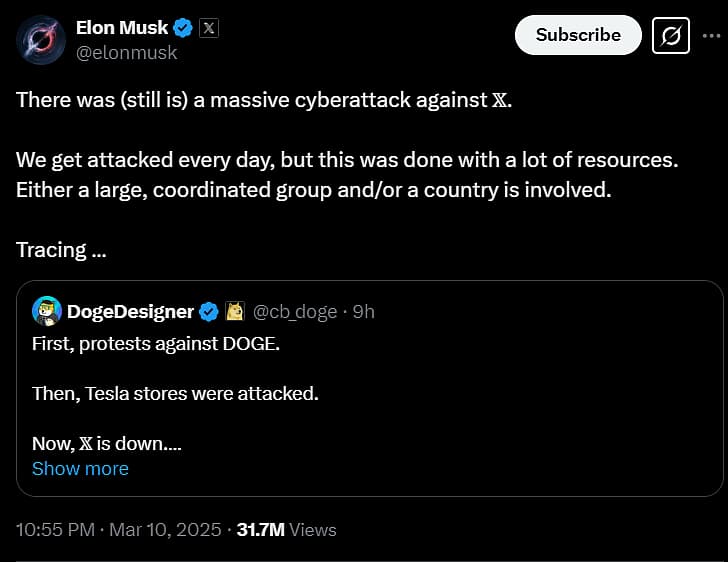Click the Doge affiliate badge before @cb_doge
This screenshot has width=728, height=562.
pos(236,312)
